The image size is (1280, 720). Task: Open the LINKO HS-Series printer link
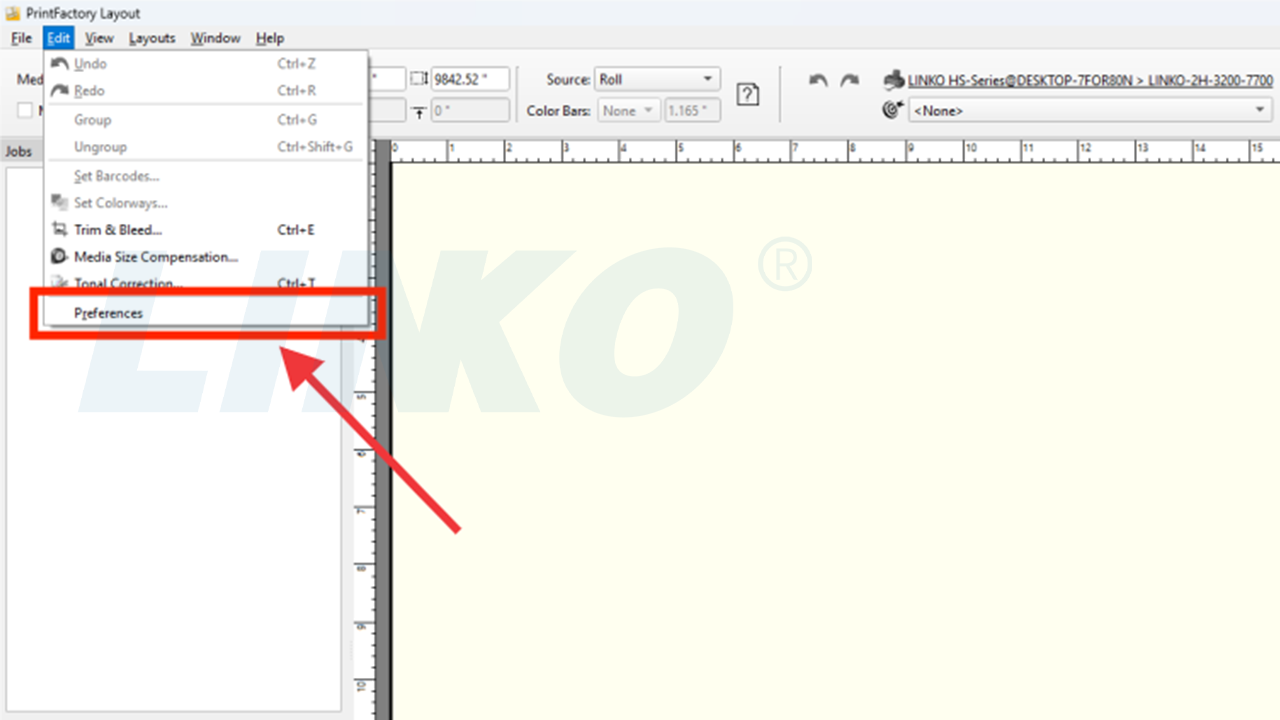pos(1090,80)
